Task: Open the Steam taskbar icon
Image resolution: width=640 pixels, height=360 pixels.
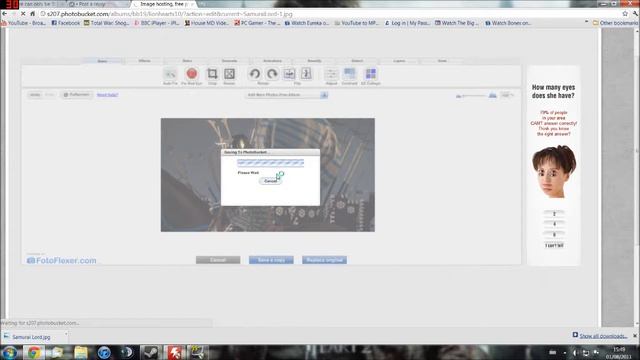Action: coord(151,352)
